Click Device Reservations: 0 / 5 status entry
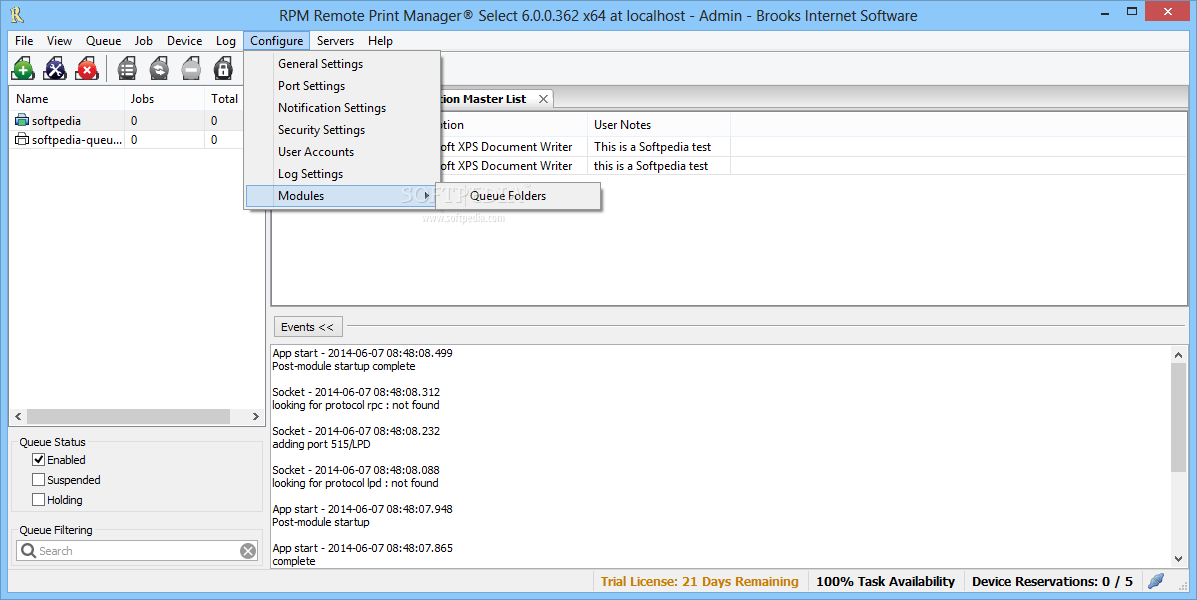This screenshot has width=1197, height=600. pyautogui.click(x=1052, y=582)
